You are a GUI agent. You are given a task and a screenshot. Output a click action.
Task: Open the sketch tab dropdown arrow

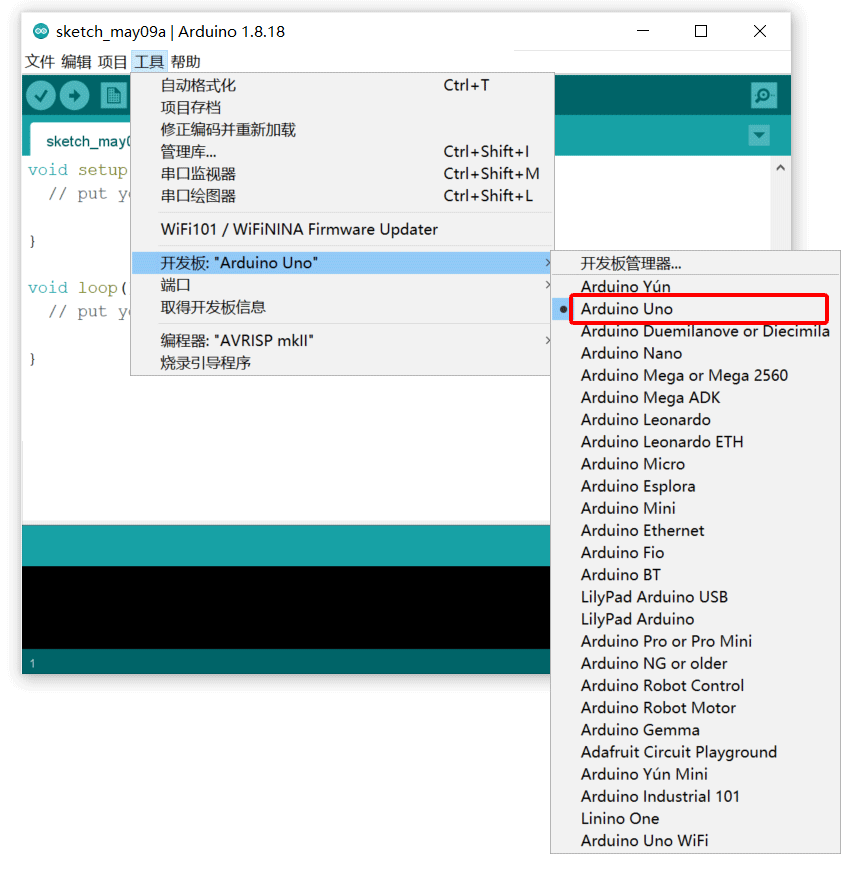758,135
